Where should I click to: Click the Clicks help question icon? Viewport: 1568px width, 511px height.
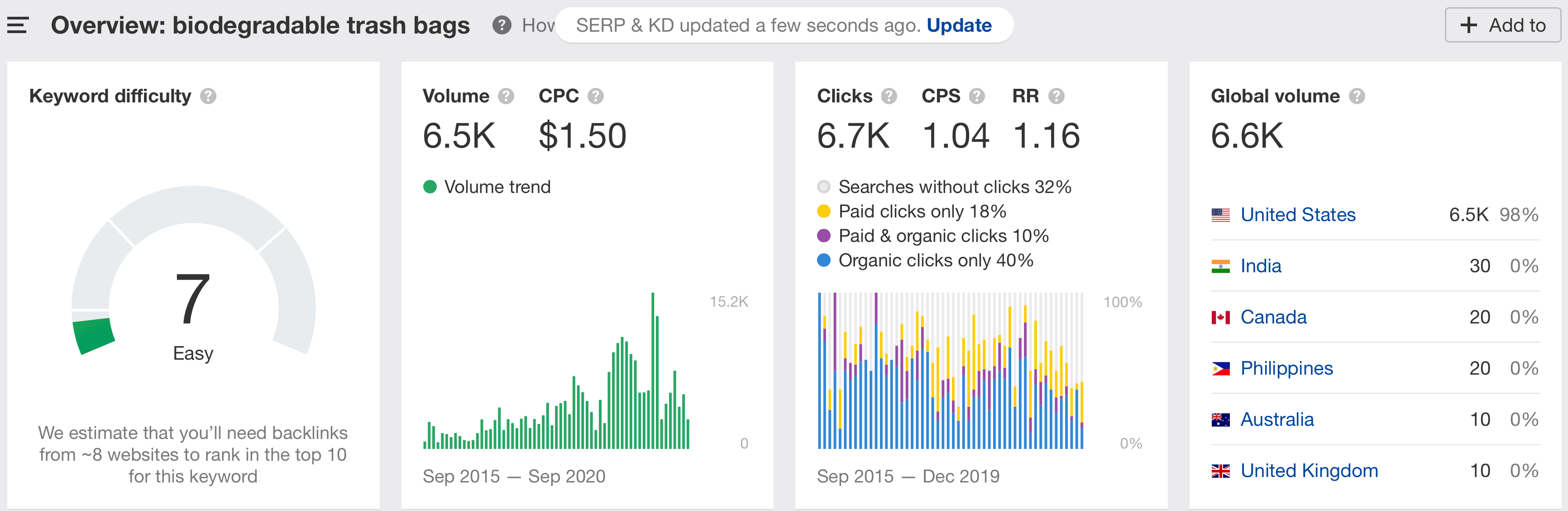[889, 96]
